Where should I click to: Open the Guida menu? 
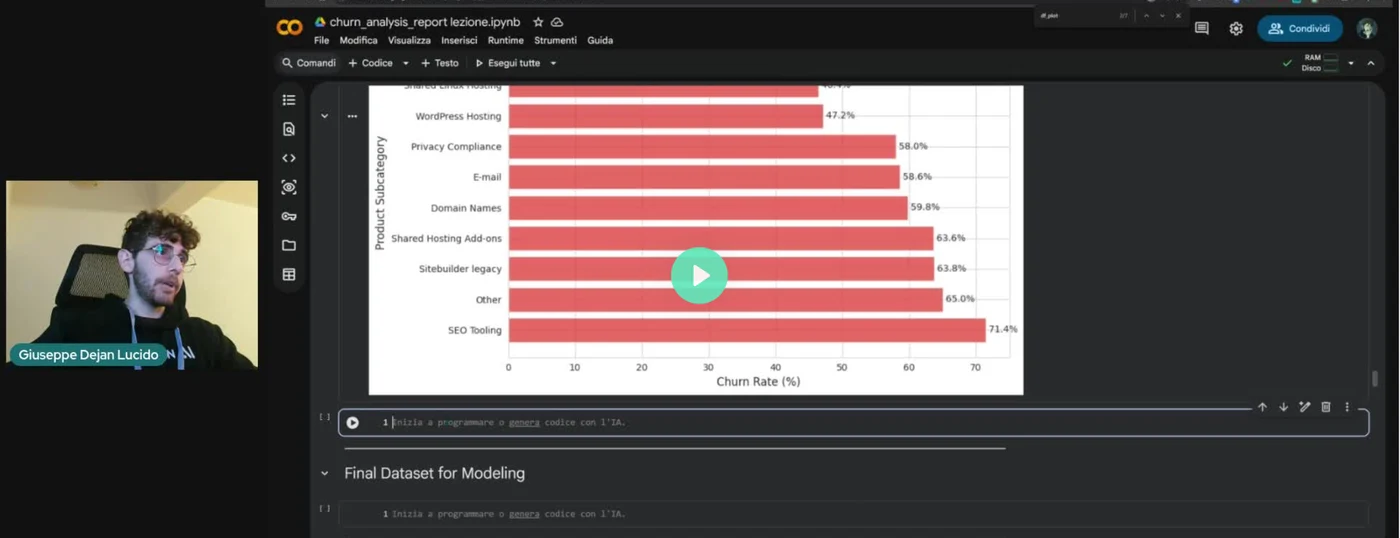(x=600, y=41)
